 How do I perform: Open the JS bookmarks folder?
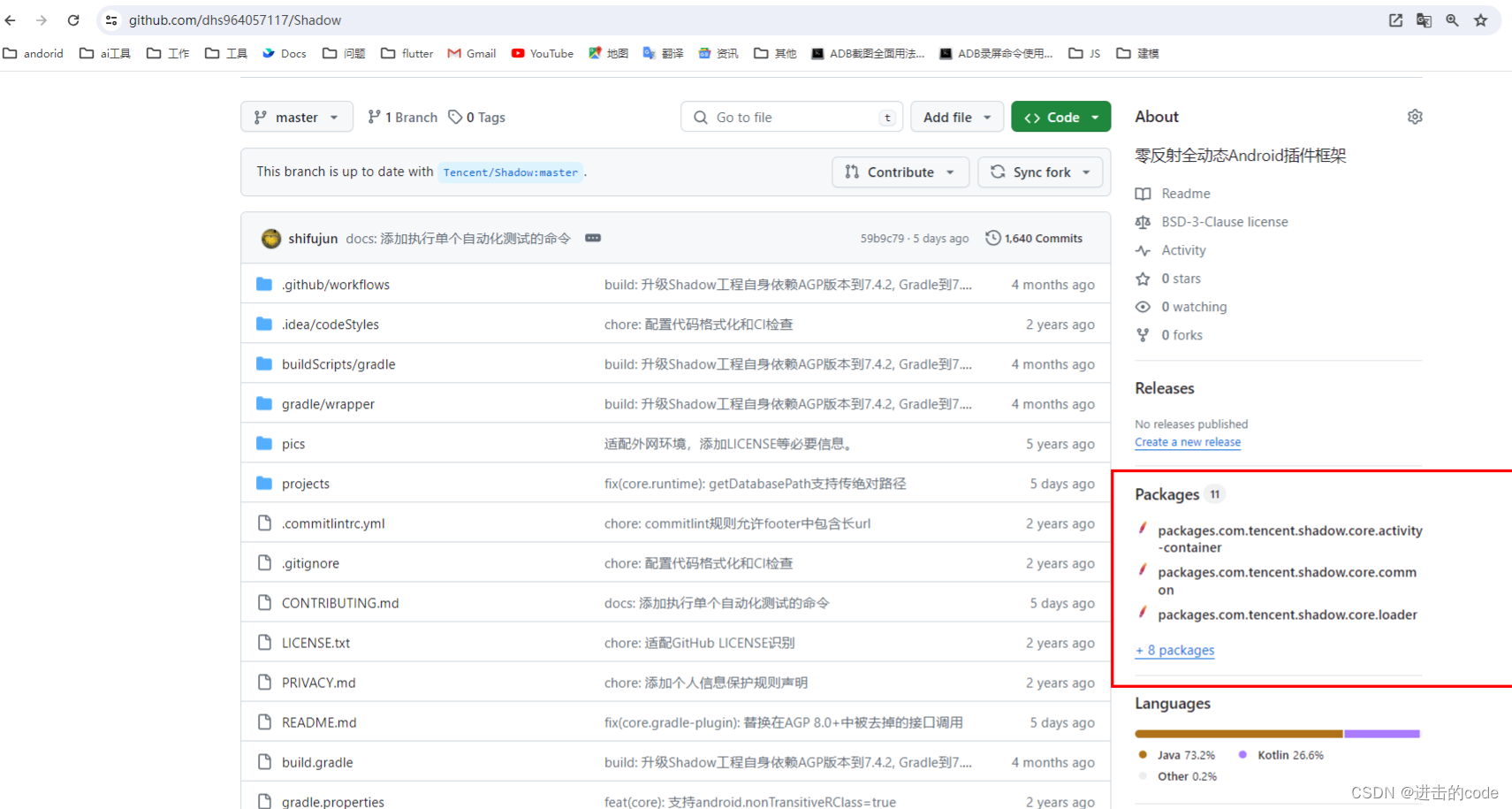pos(1085,53)
